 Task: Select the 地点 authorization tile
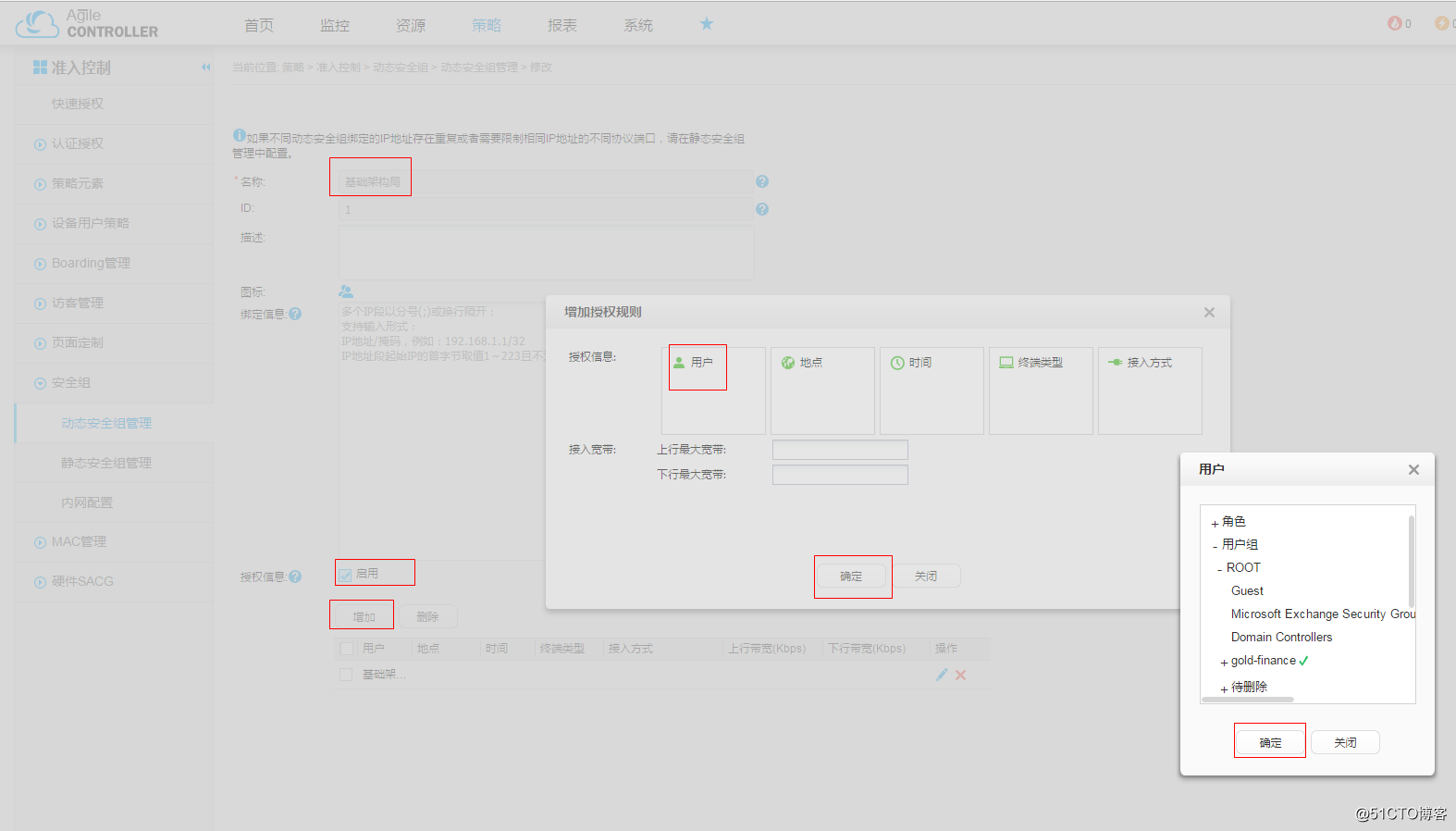coord(822,391)
